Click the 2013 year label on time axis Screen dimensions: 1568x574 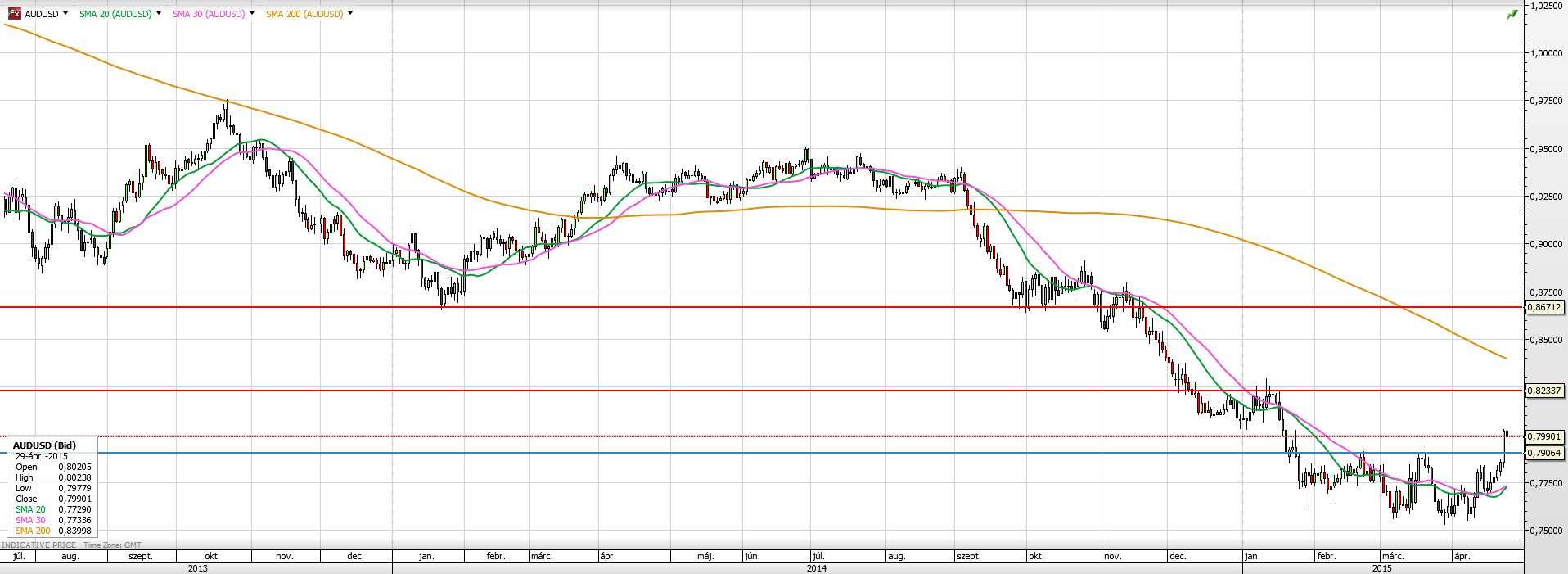click(198, 568)
